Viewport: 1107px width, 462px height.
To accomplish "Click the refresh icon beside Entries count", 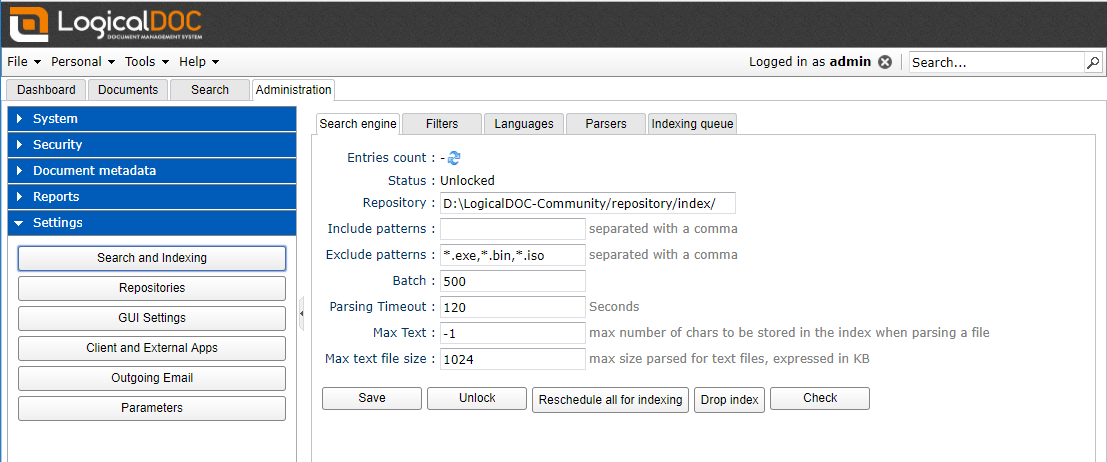I will pyautogui.click(x=454, y=158).
